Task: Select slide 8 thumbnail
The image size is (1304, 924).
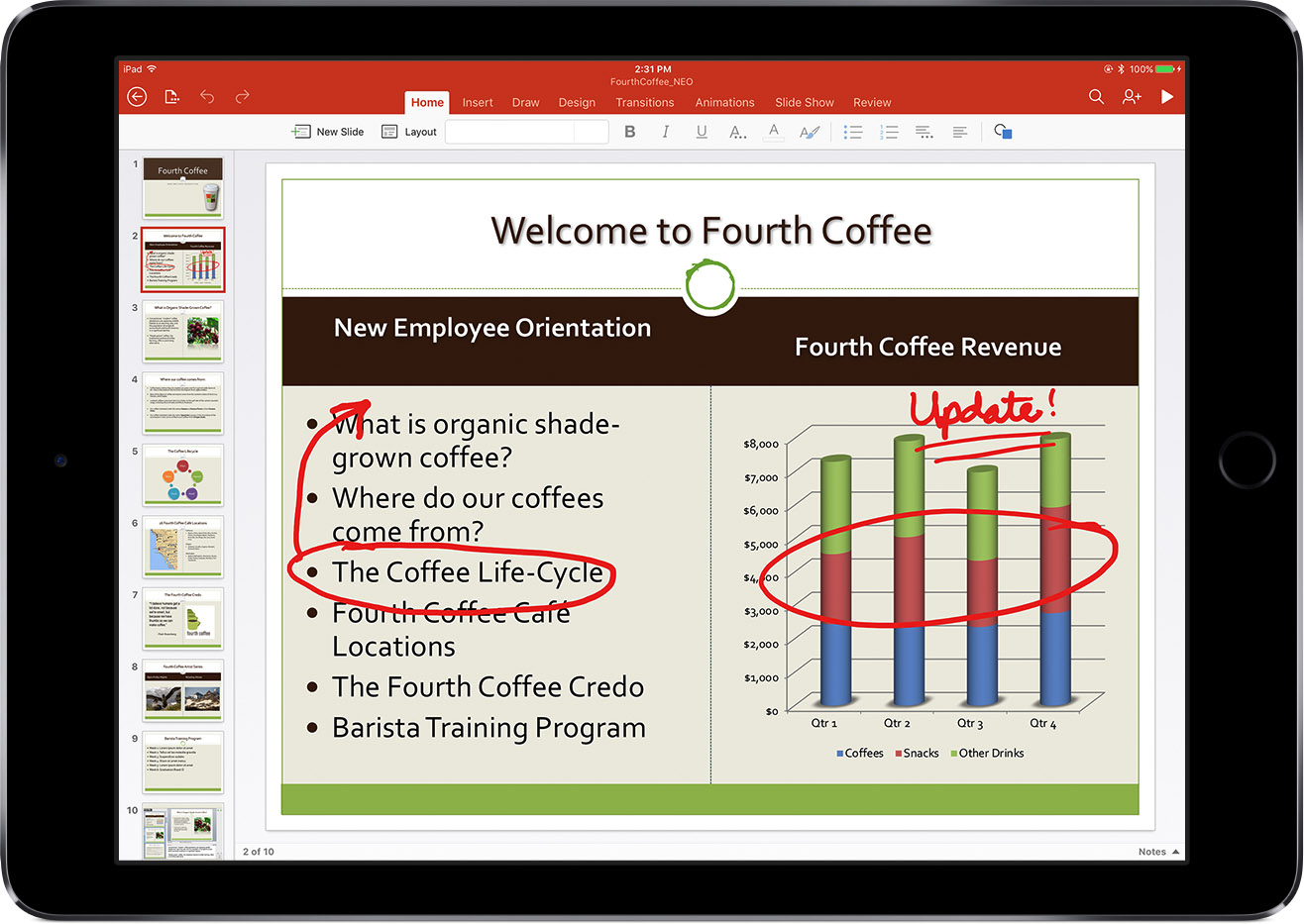Action: [183, 690]
